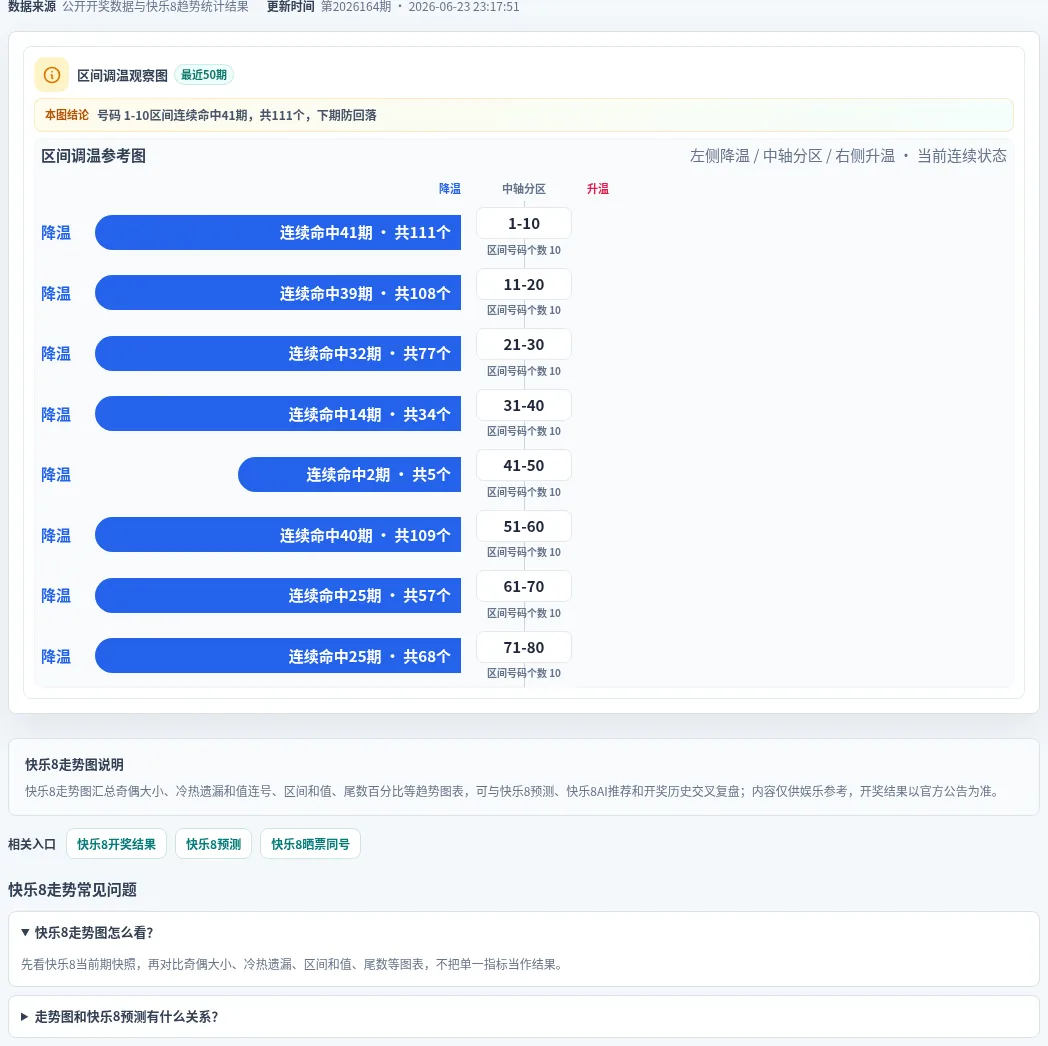
Task: Click the 区间调温参考图 heading
Action: tap(94, 156)
